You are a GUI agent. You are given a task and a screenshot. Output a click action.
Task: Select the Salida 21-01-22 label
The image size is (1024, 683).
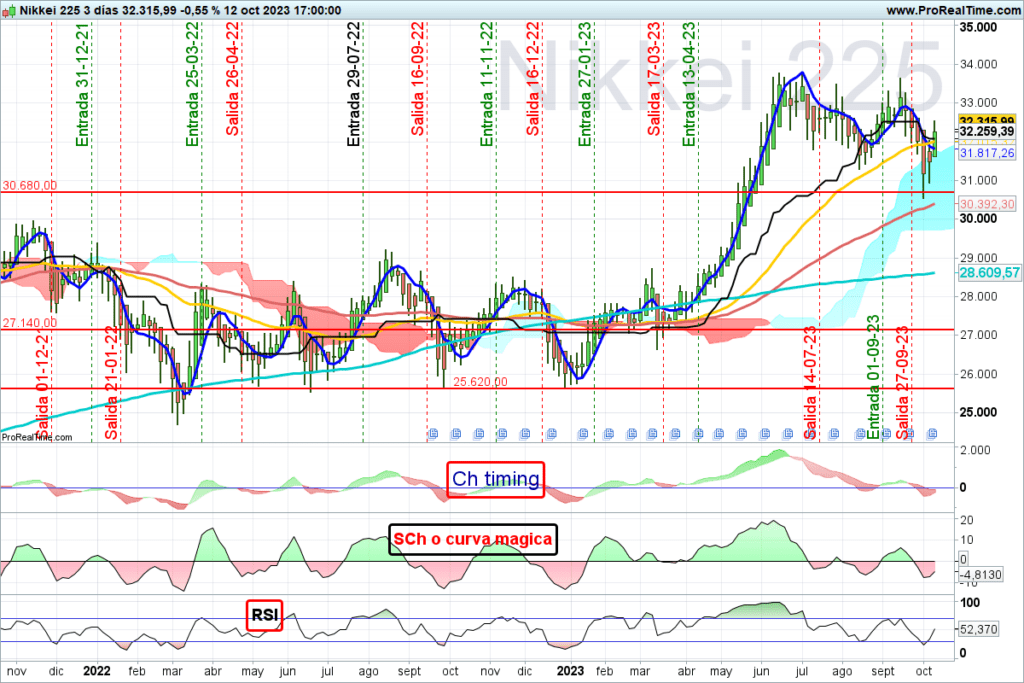112,383
